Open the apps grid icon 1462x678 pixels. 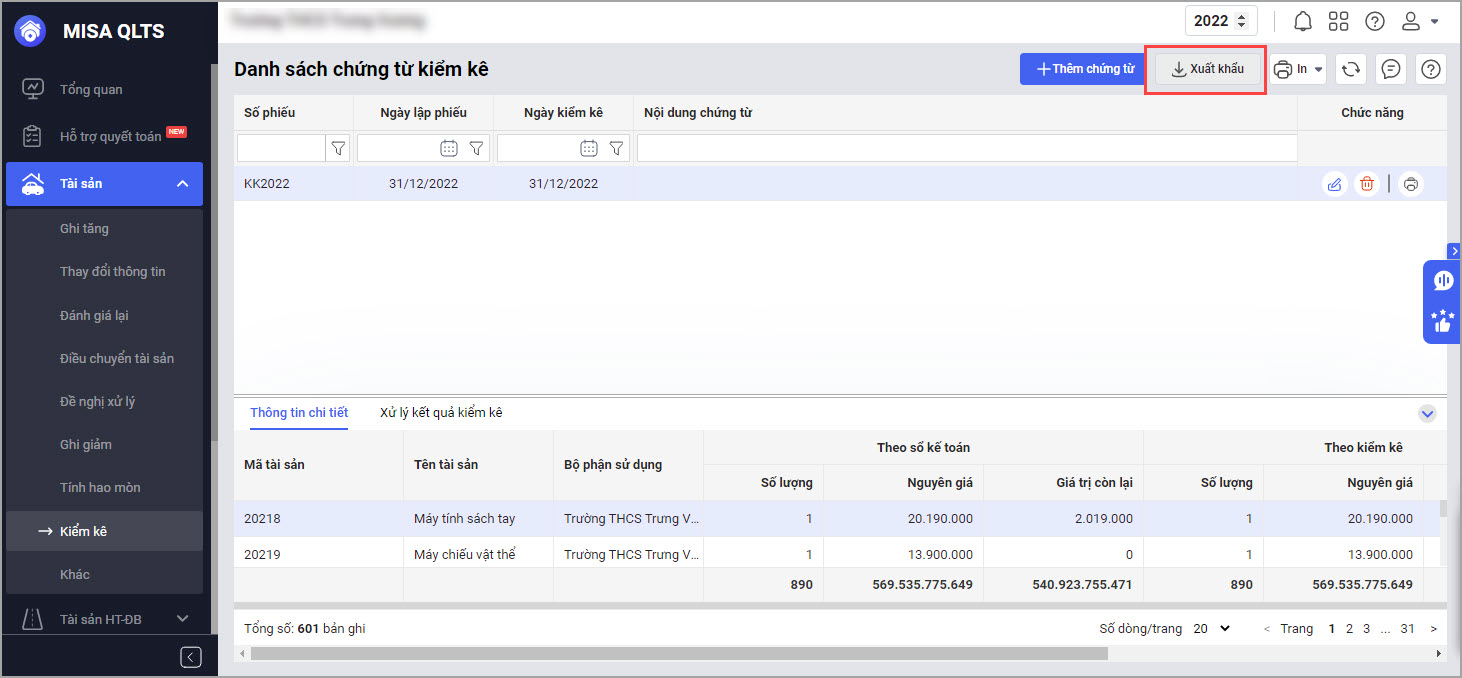pos(1338,21)
